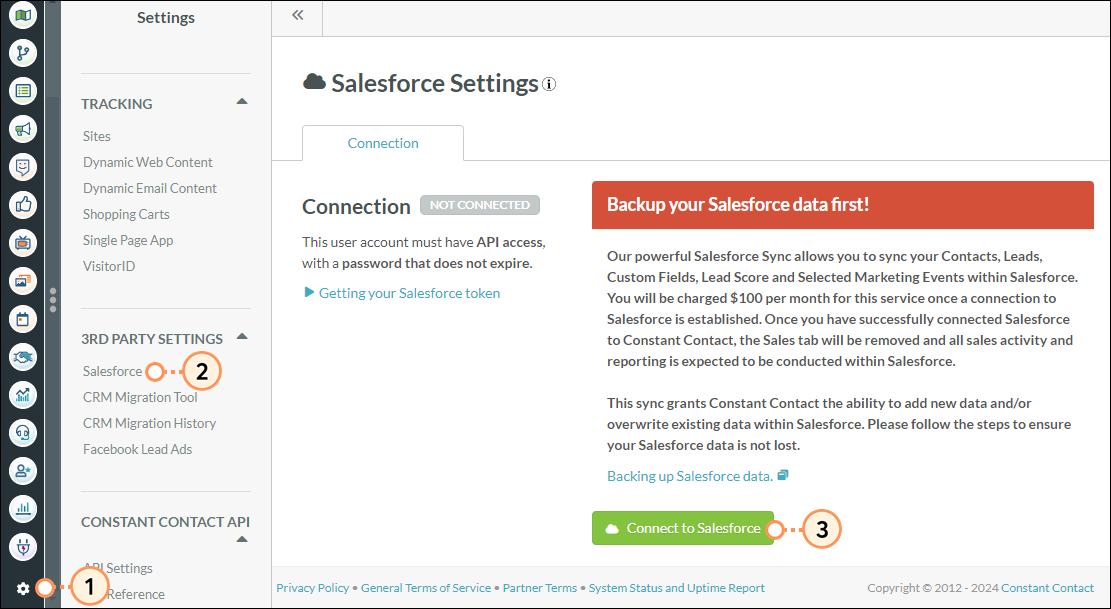Open VisitorID settings
The image size is (1111, 609).
click(x=108, y=266)
